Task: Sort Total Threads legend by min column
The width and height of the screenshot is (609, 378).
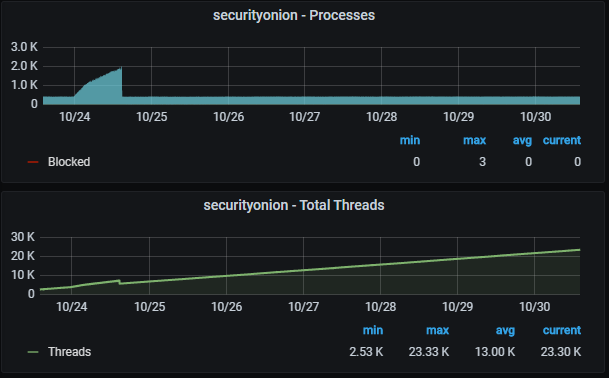Action: coord(372,330)
